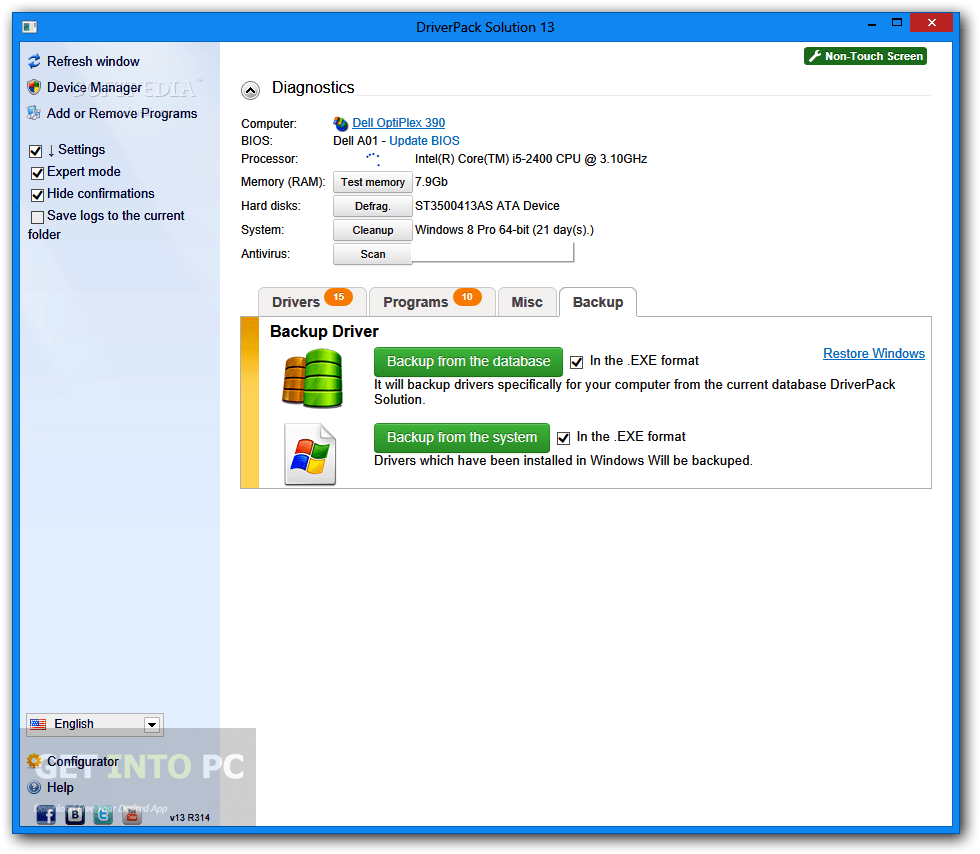
Task: Open the Facebook icon at bottom left
Action: (x=45, y=814)
